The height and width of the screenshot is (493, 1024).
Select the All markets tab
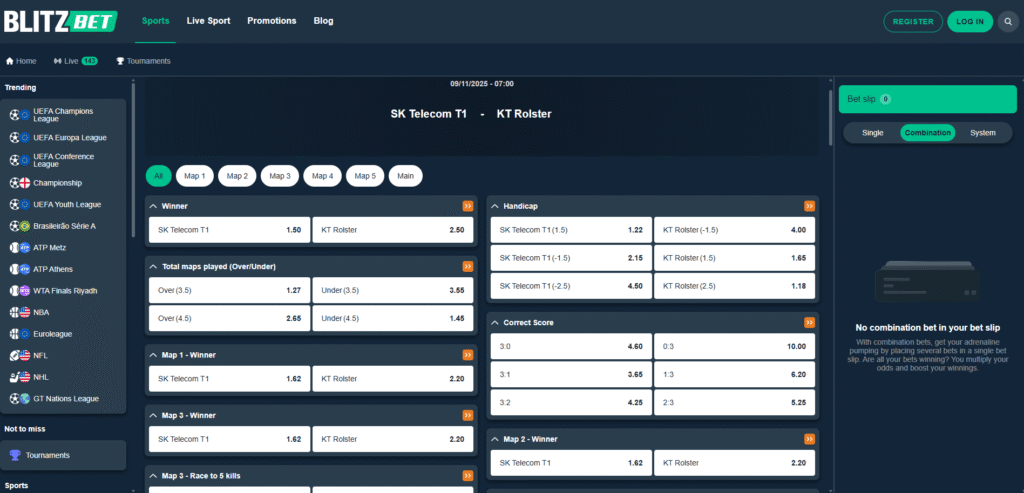click(x=159, y=176)
